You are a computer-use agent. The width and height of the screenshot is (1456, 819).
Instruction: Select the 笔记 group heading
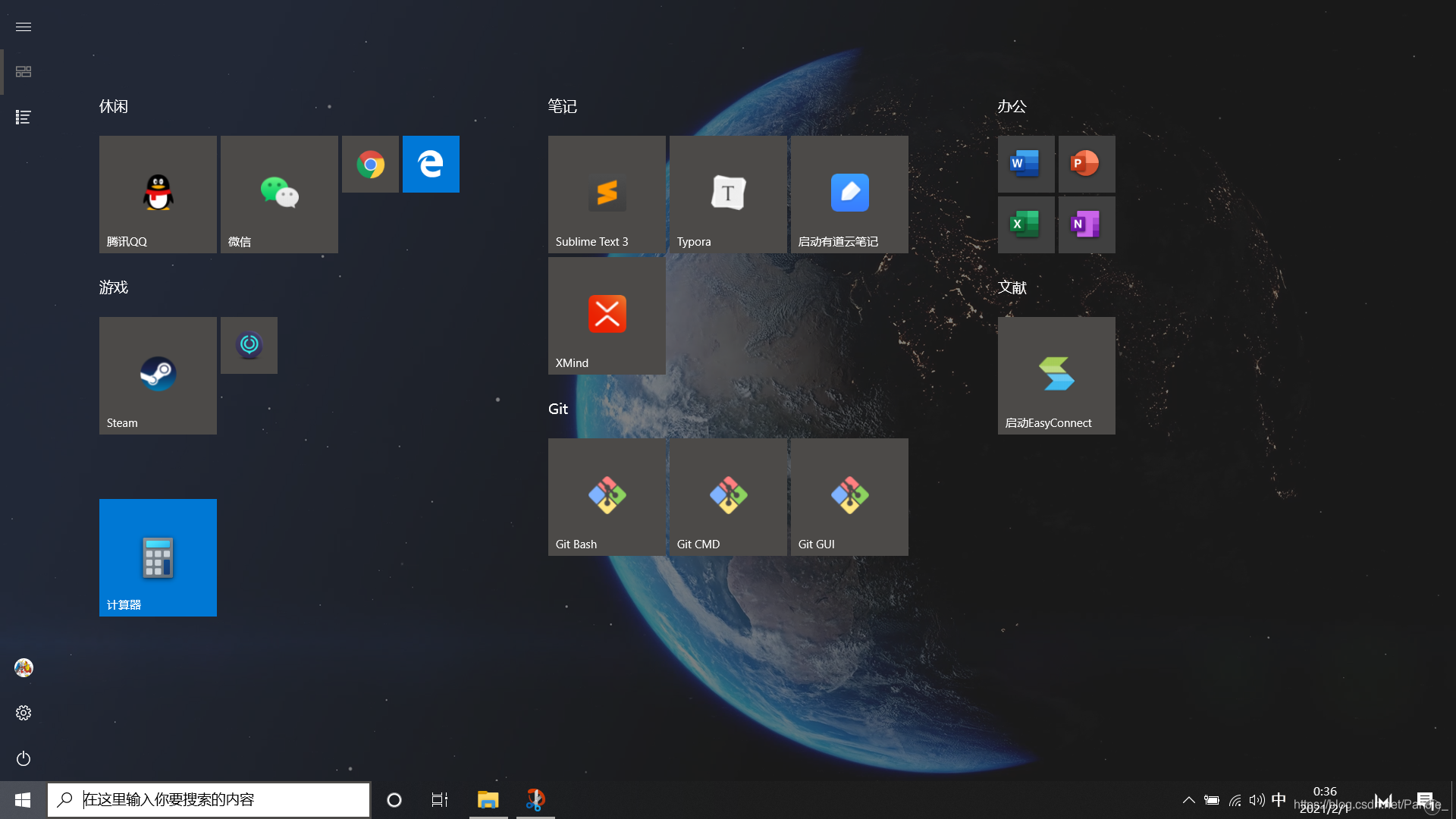(563, 106)
